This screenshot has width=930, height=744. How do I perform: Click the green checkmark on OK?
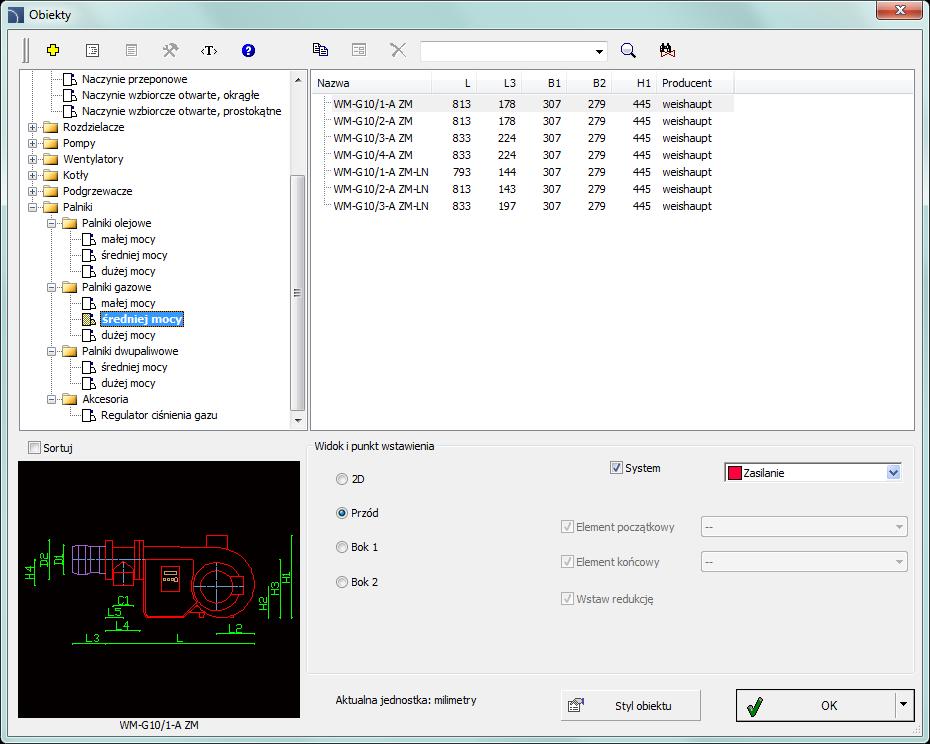click(x=754, y=706)
